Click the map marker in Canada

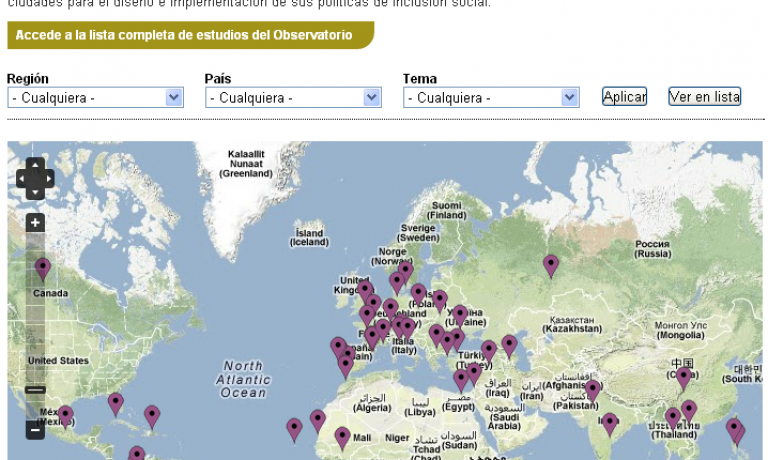(x=43, y=267)
